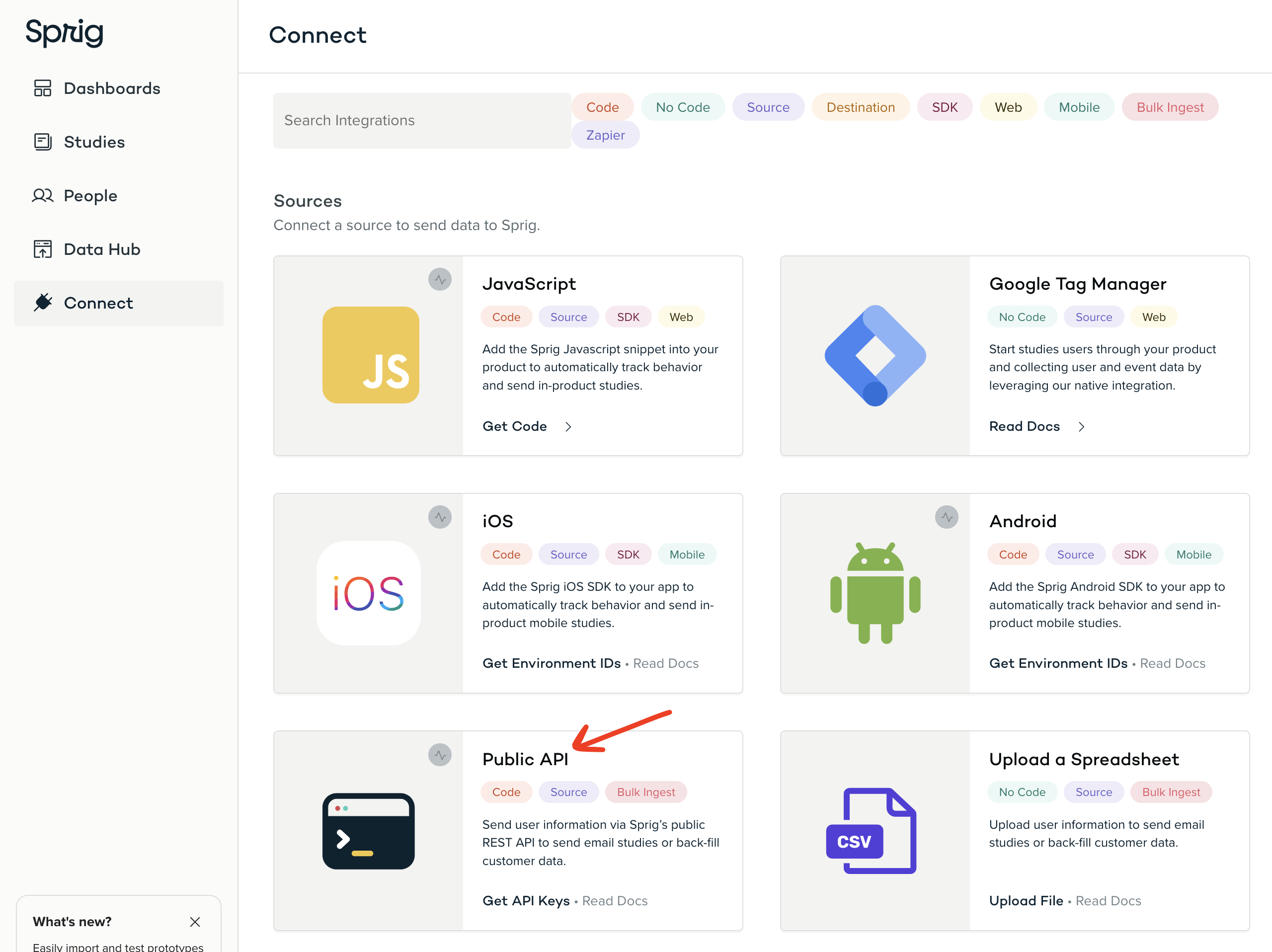This screenshot has width=1272, height=952.
Task: Click the Read Docs chevron in Google Tag Manager
Action: point(1081,426)
